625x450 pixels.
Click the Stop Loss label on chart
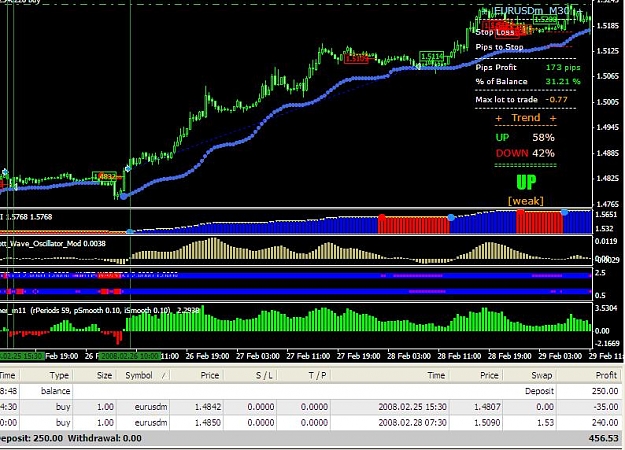point(495,32)
